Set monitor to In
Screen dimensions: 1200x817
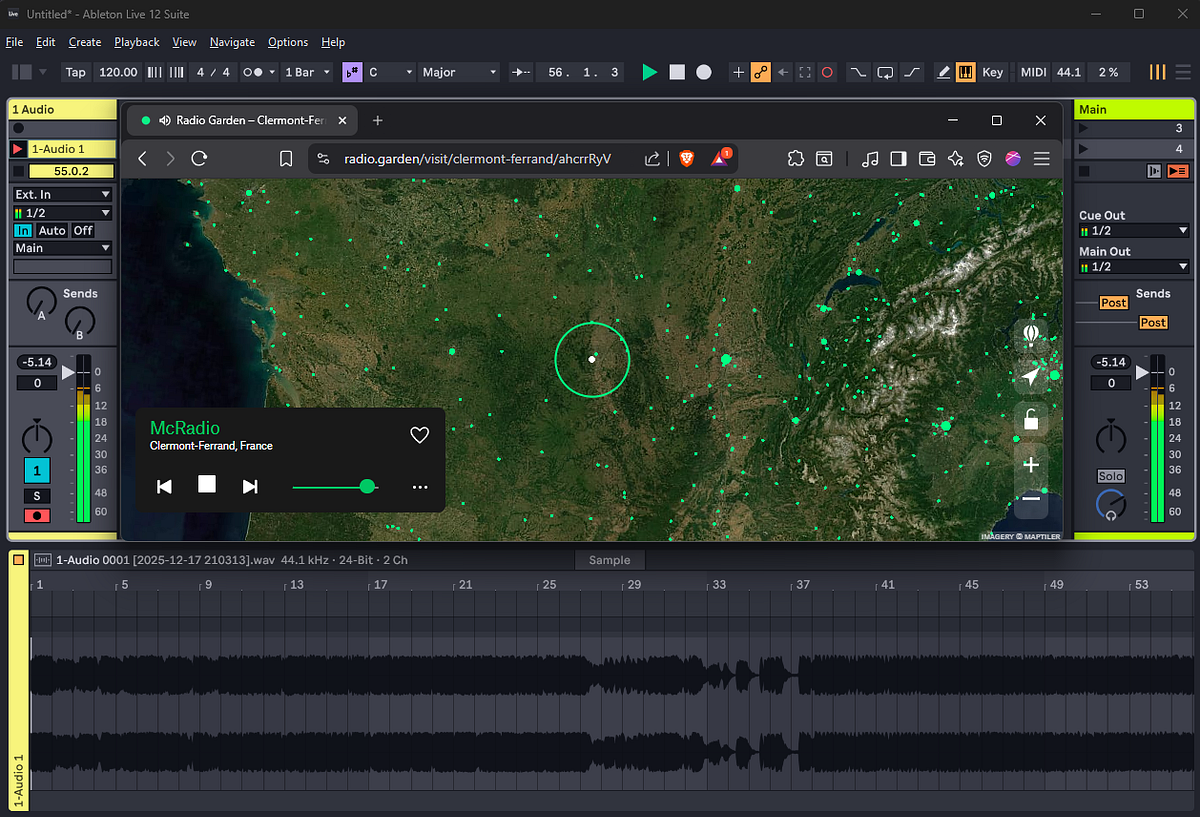click(x=23, y=231)
